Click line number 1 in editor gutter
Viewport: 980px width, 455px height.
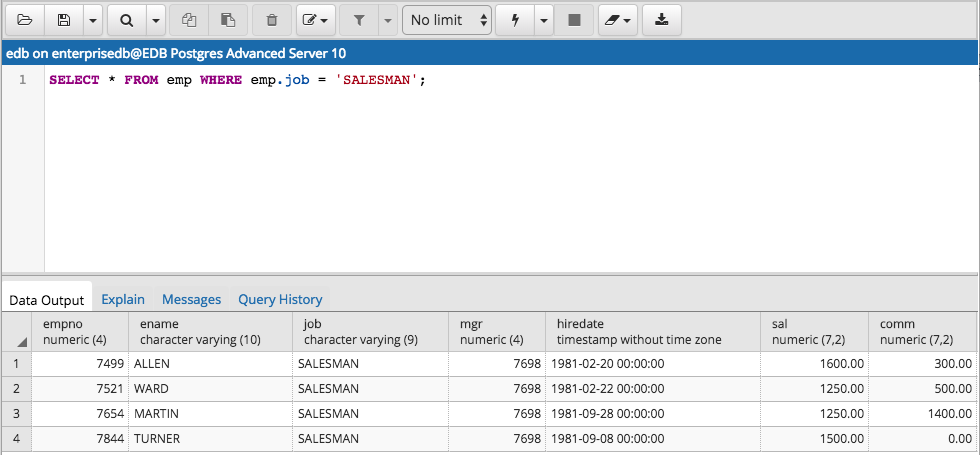point(22,80)
